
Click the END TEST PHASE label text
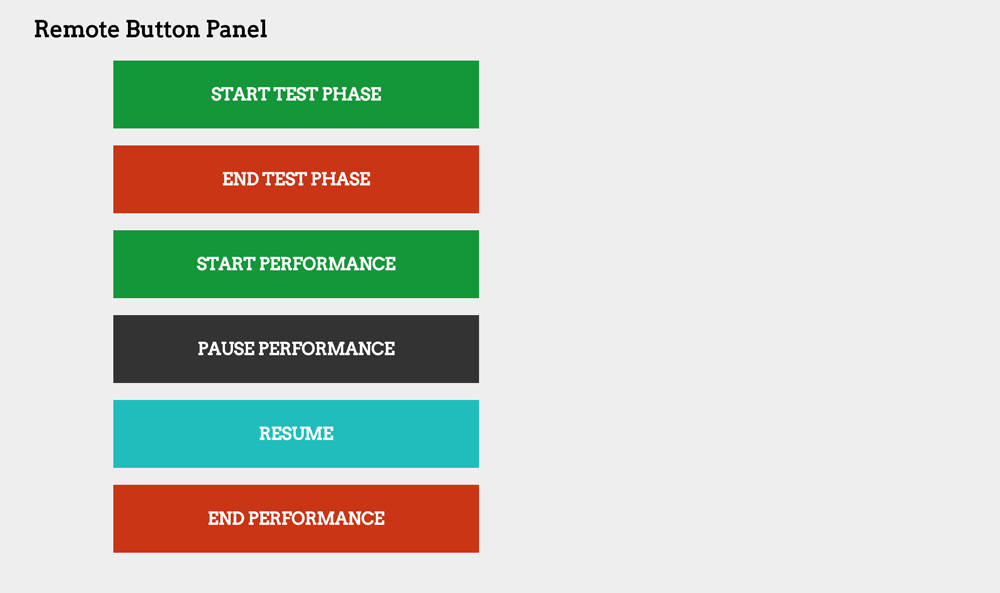(x=296, y=179)
